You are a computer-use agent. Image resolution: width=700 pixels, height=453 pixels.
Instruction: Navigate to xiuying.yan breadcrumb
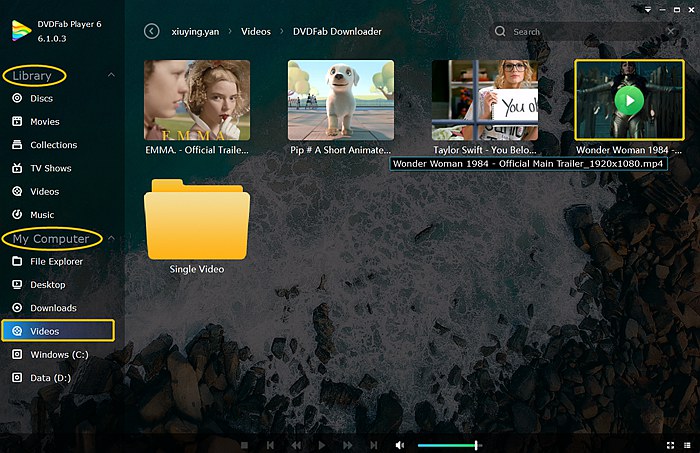point(195,32)
